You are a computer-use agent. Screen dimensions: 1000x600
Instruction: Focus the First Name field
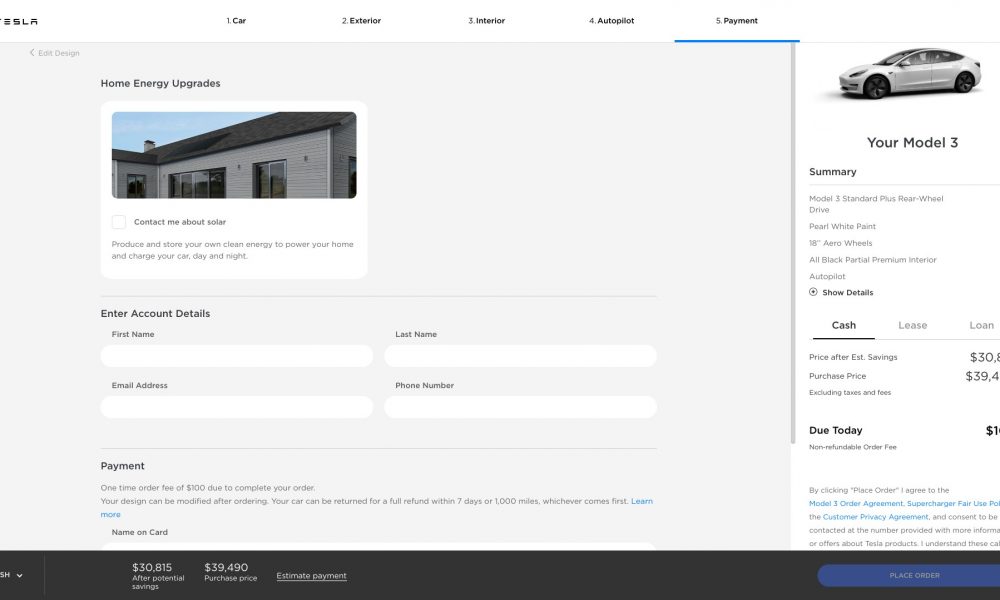click(237, 356)
